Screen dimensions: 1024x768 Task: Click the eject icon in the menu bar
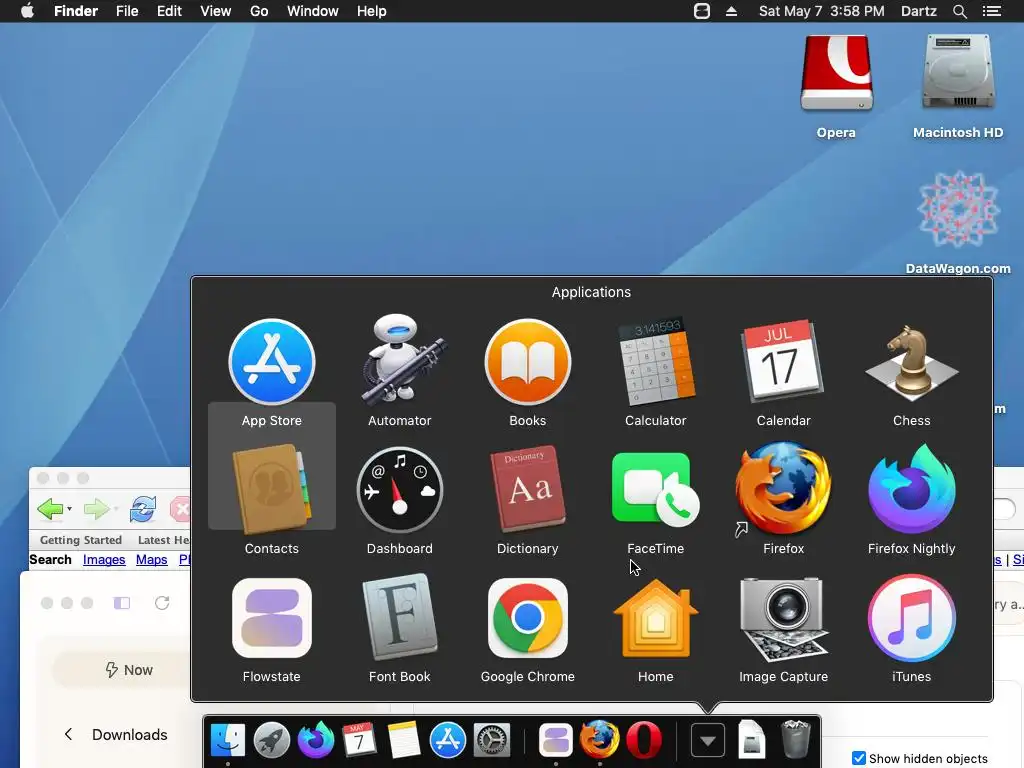(x=731, y=11)
